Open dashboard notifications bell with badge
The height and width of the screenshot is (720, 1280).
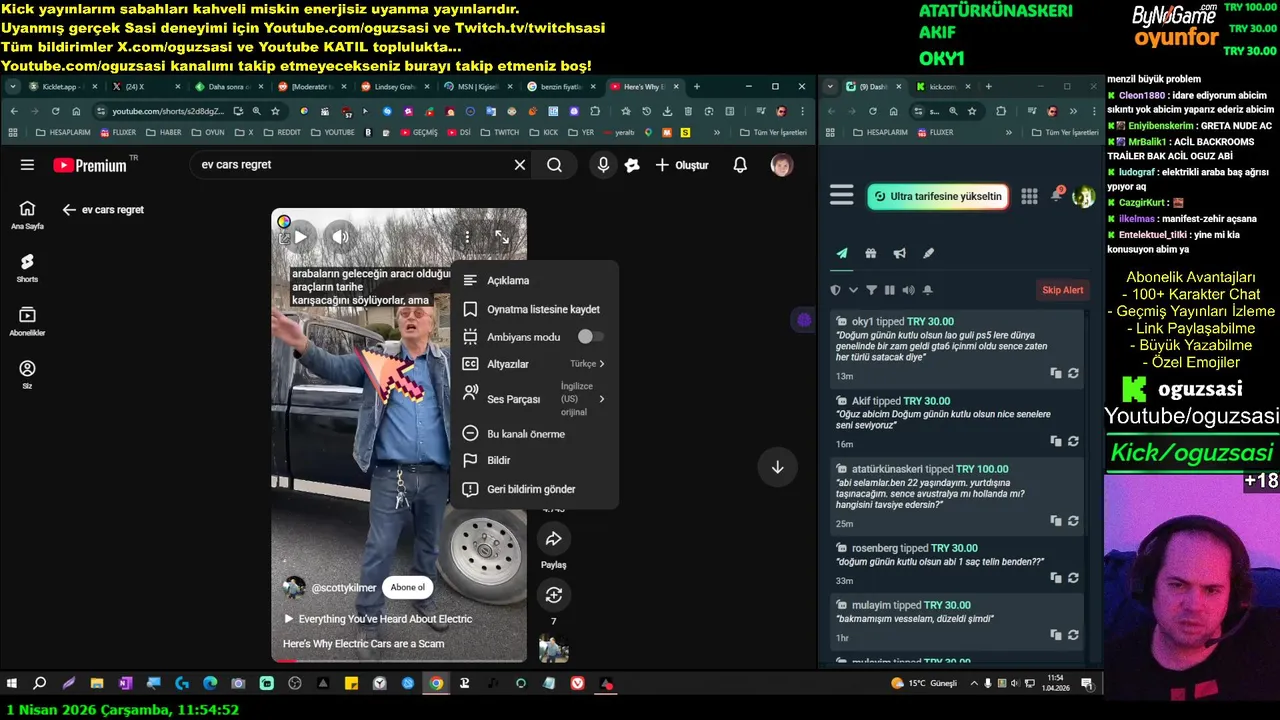[1056, 194]
